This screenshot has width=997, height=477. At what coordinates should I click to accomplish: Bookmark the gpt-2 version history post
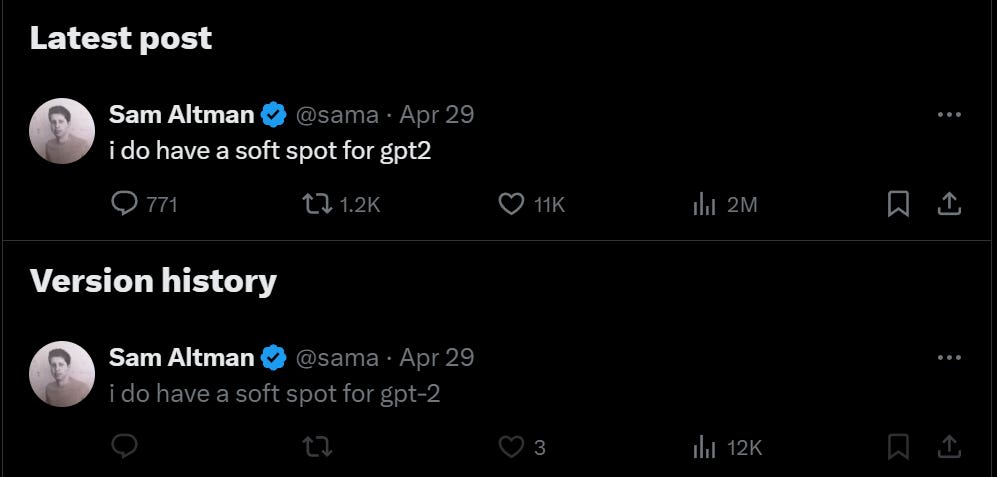[x=898, y=447]
